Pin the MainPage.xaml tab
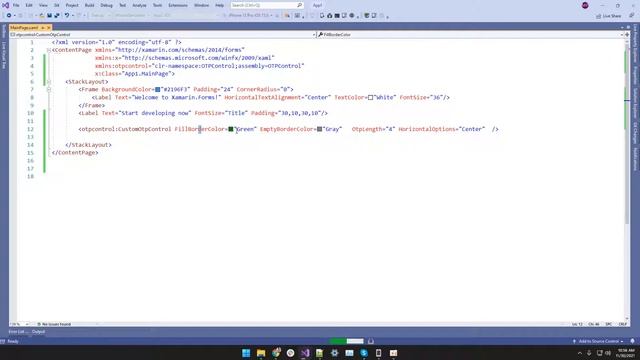640x360 pixels. click(x=42, y=27)
